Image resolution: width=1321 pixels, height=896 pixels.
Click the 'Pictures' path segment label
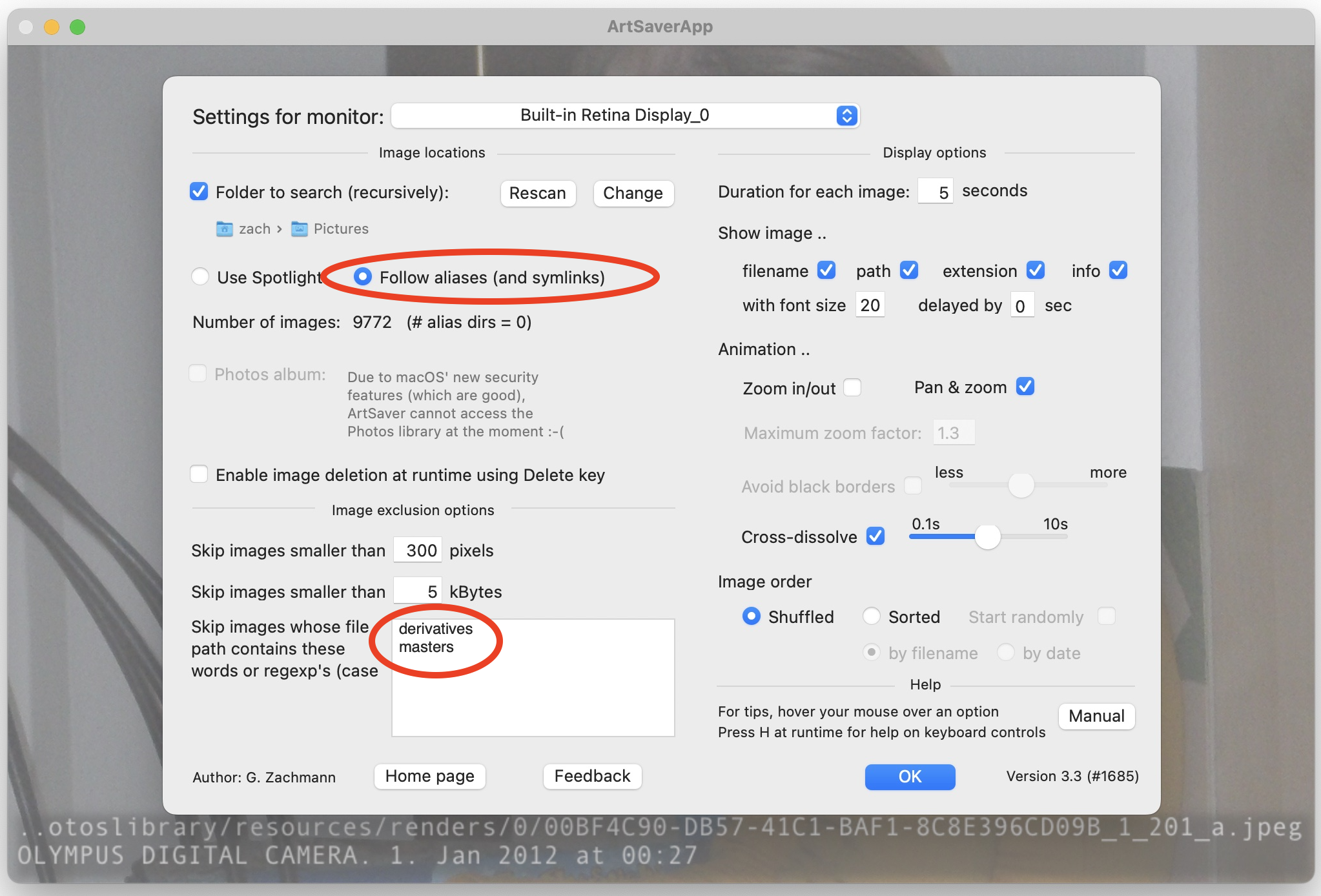tap(341, 229)
